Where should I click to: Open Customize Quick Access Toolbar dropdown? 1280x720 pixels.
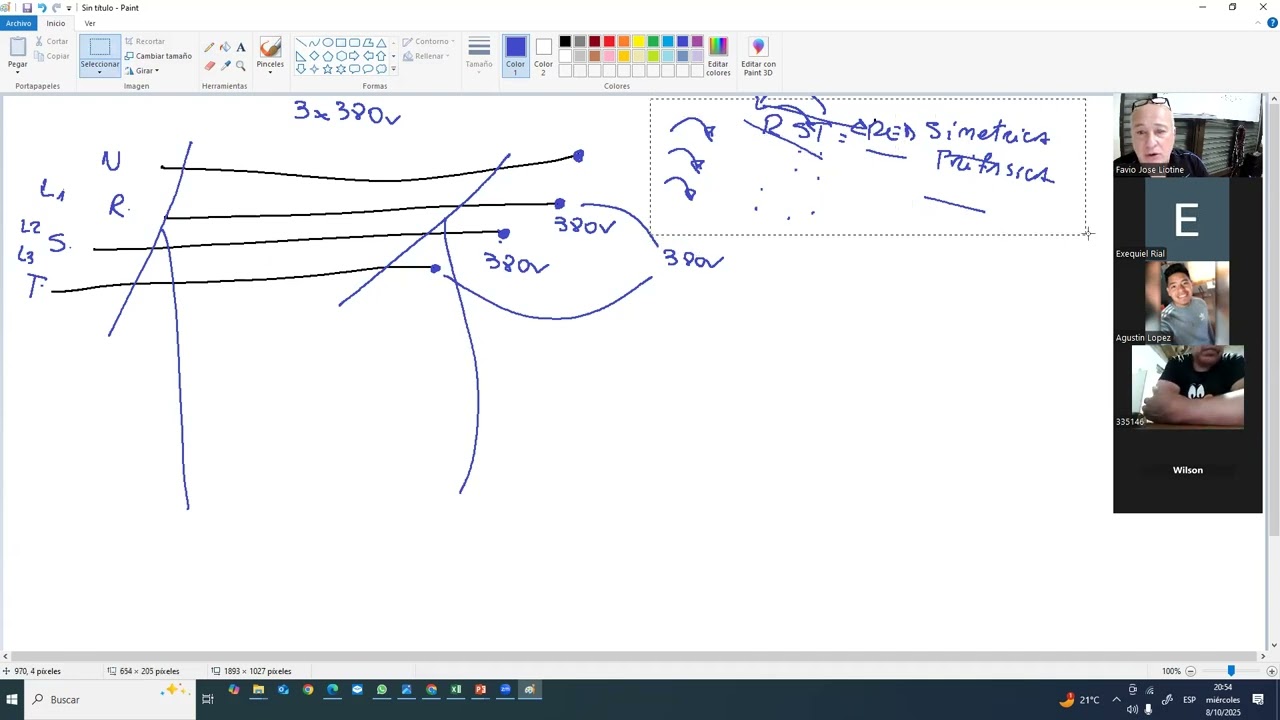coord(69,8)
